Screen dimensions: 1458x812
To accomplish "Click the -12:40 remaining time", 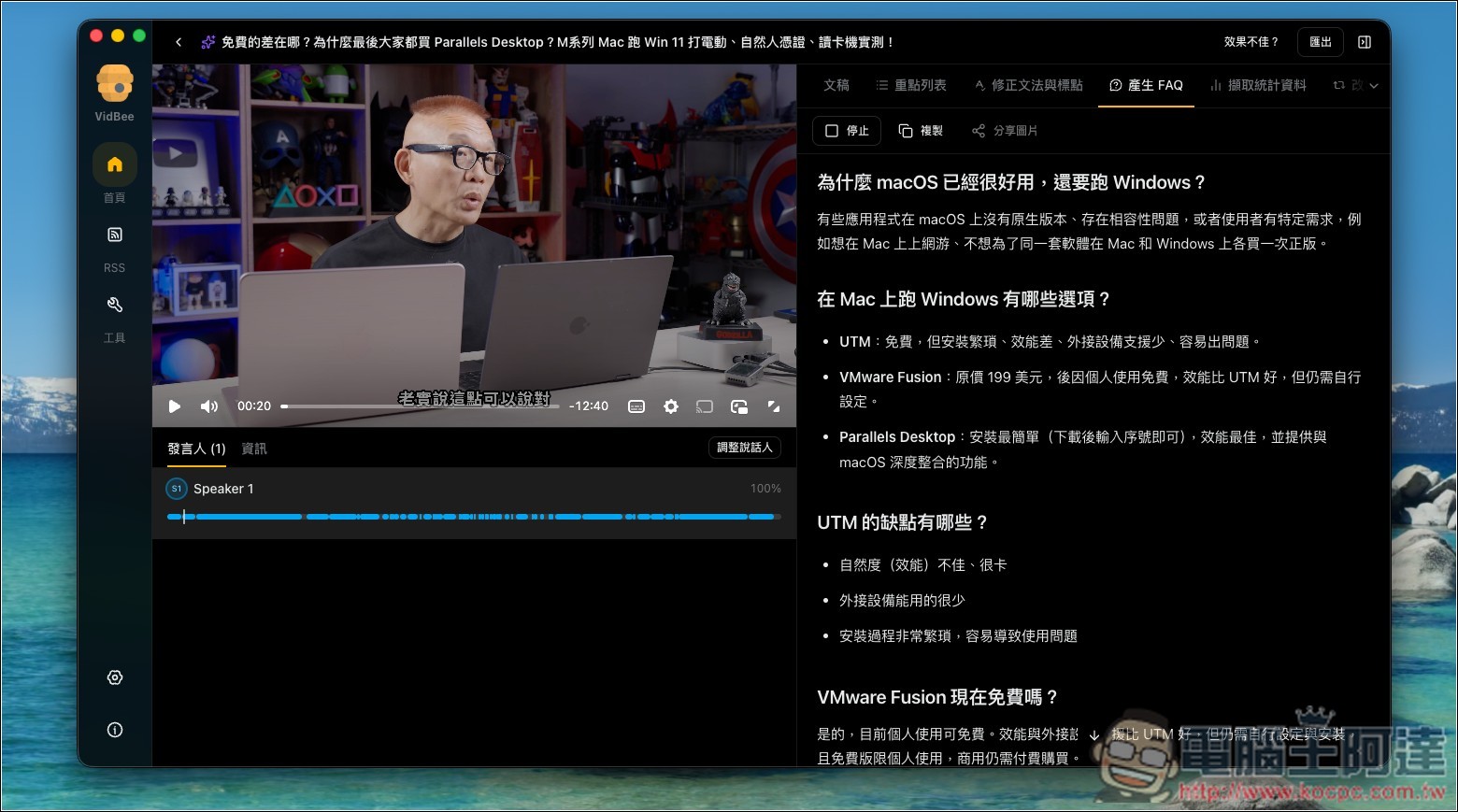I will [589, 406].
